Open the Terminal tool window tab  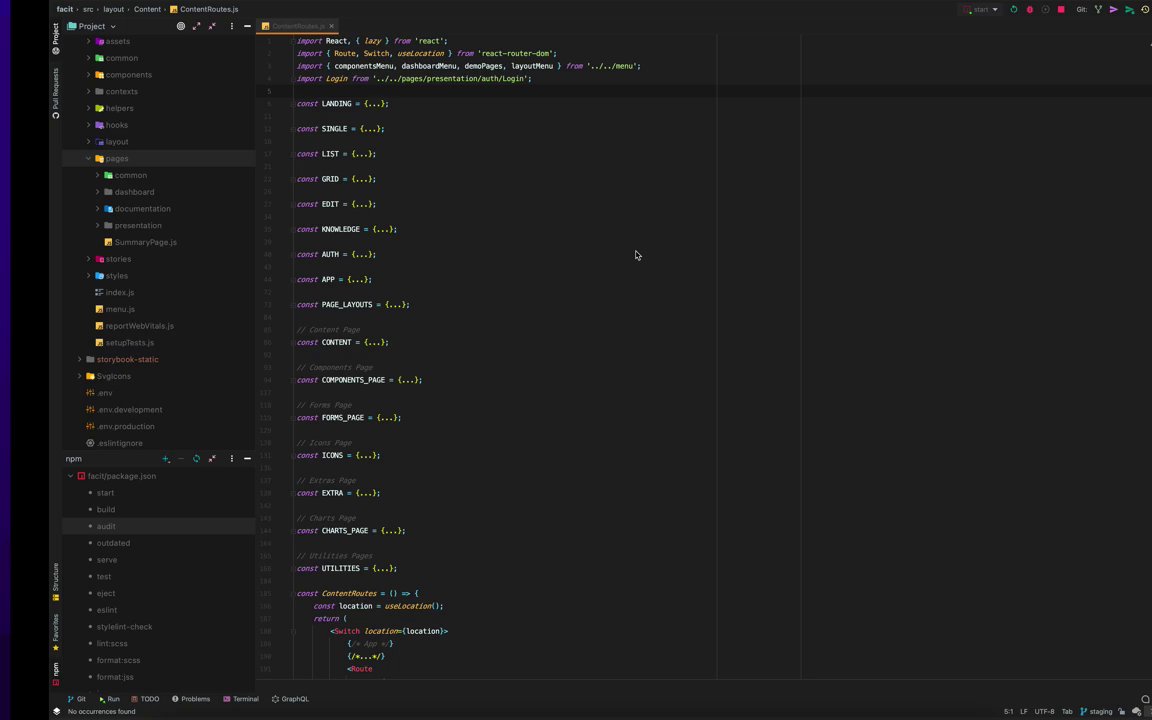[x=241, y=699]
